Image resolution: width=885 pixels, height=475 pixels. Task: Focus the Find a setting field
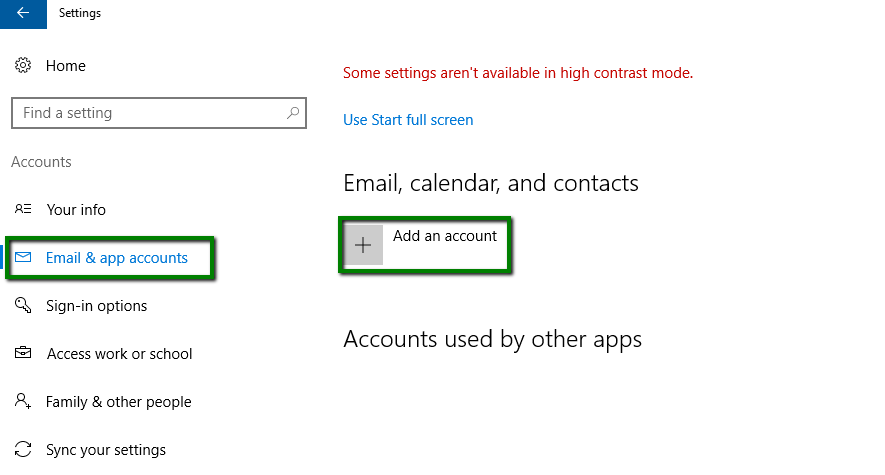[x=159, y=113]
